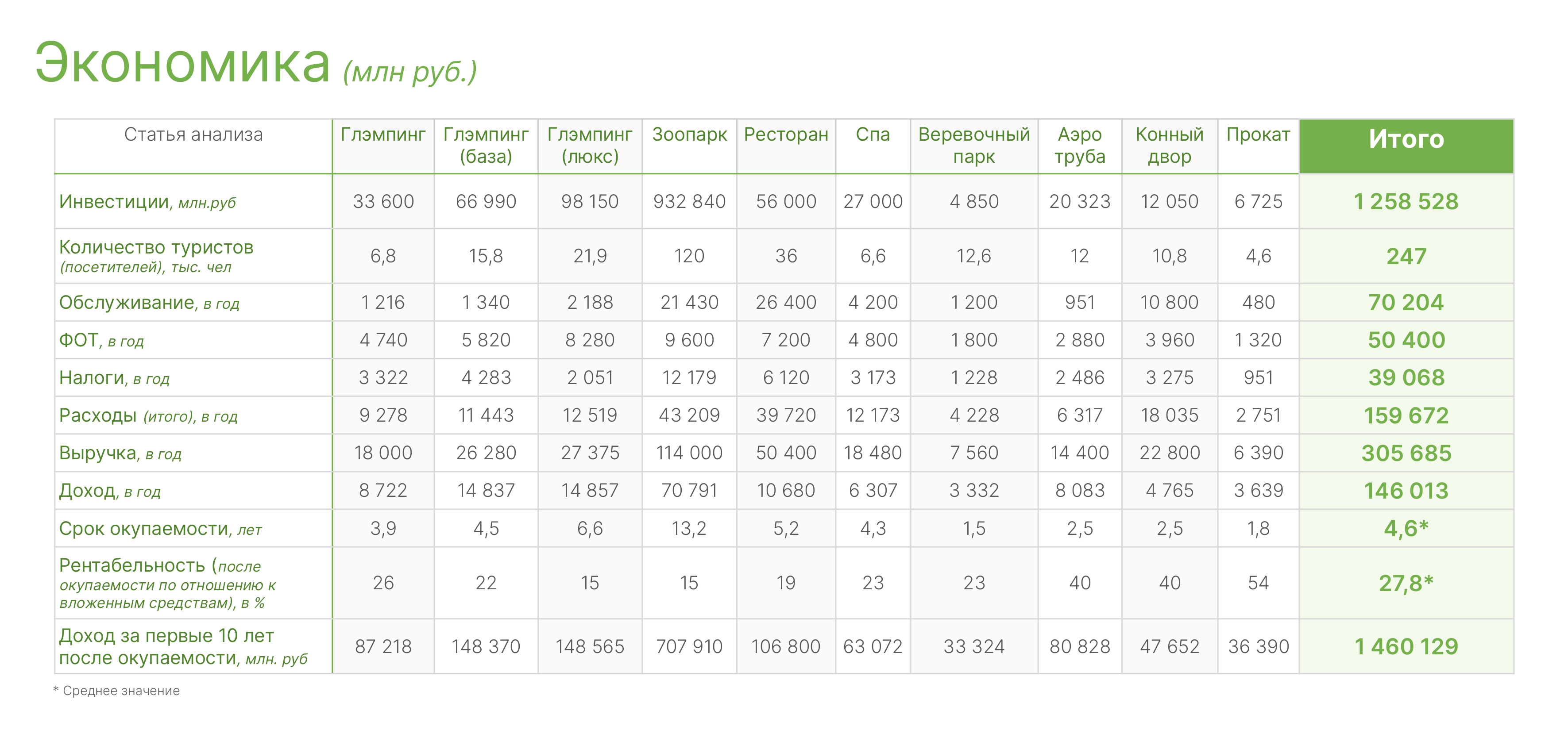Click zoo revenue value 114 000
The width and height of the screenshot is (1568, 730).
point(689,453)
